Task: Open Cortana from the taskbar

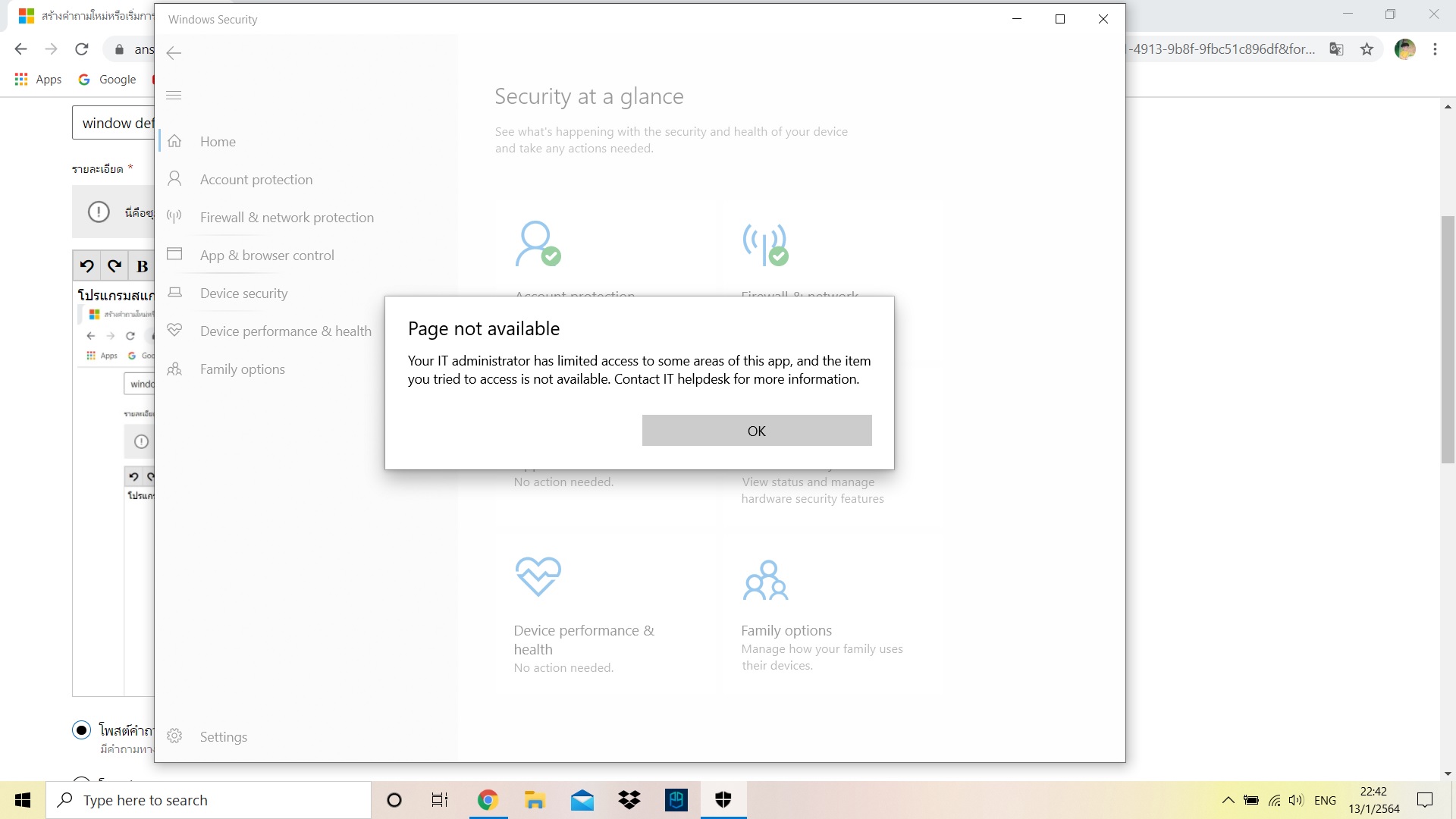Action: [394, 800]
